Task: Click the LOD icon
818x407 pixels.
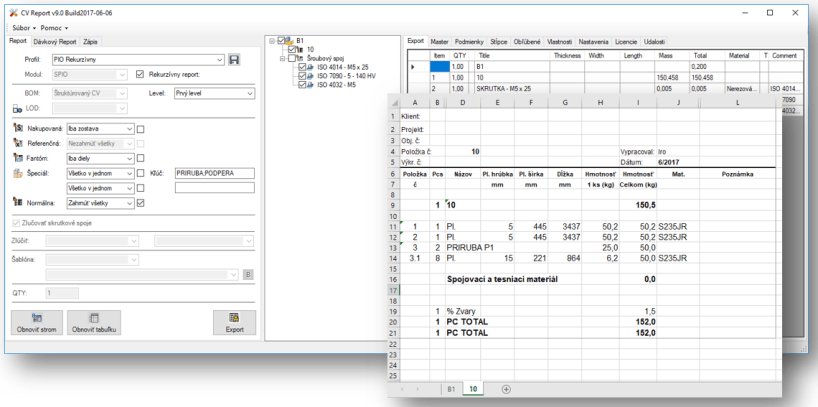Action: (19, 108)
